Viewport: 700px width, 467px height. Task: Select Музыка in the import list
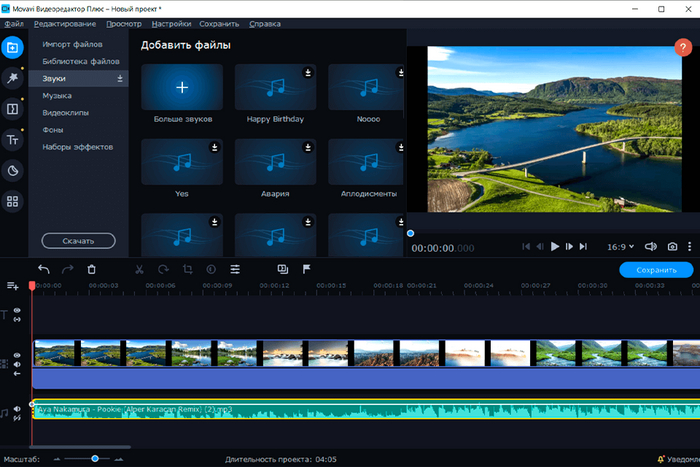(57, 95)
